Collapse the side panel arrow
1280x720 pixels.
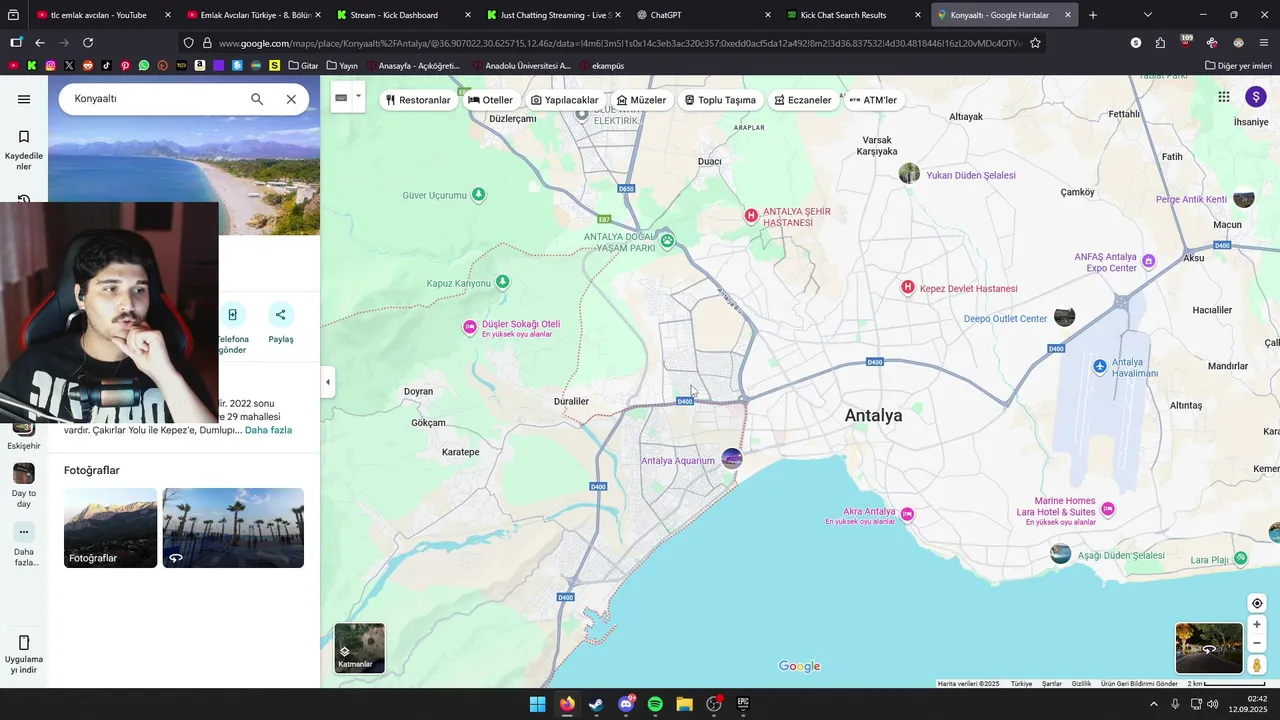327,382
